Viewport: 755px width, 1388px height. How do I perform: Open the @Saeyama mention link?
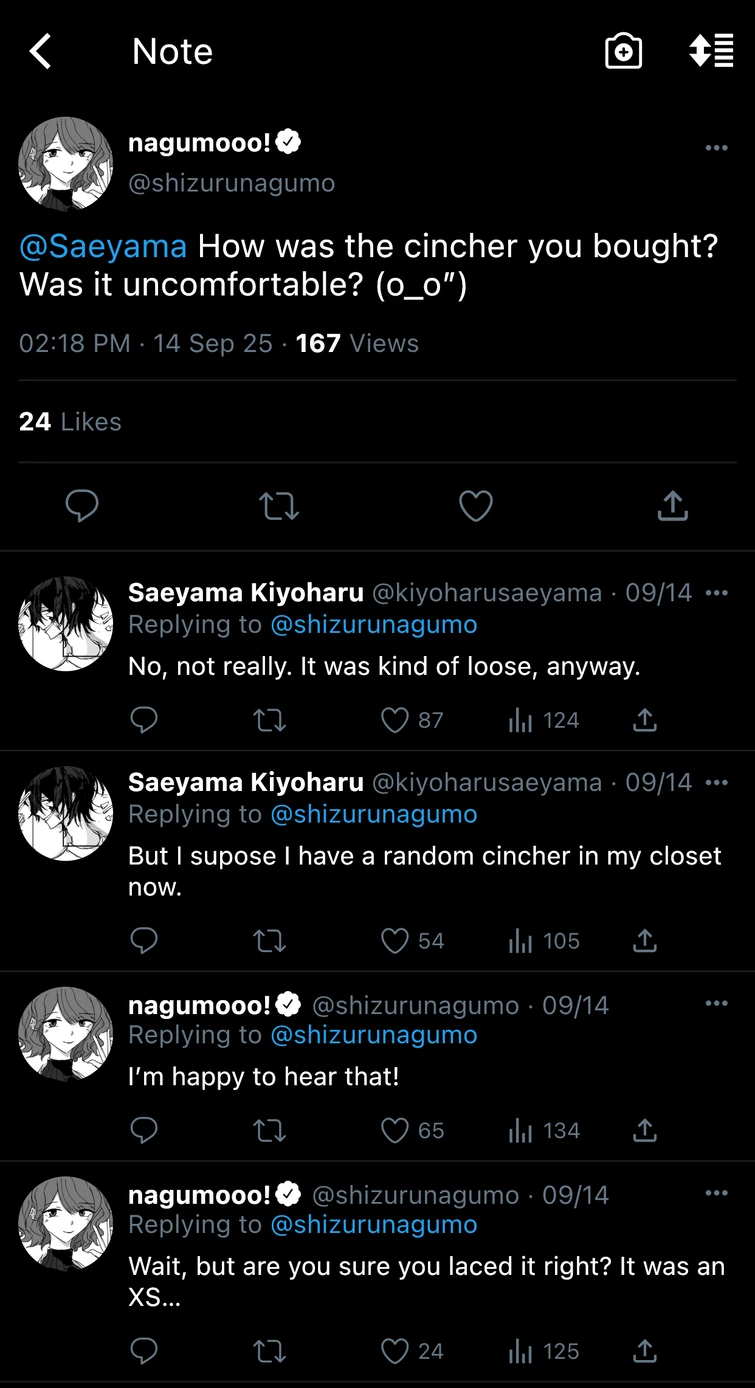point(103,246)
